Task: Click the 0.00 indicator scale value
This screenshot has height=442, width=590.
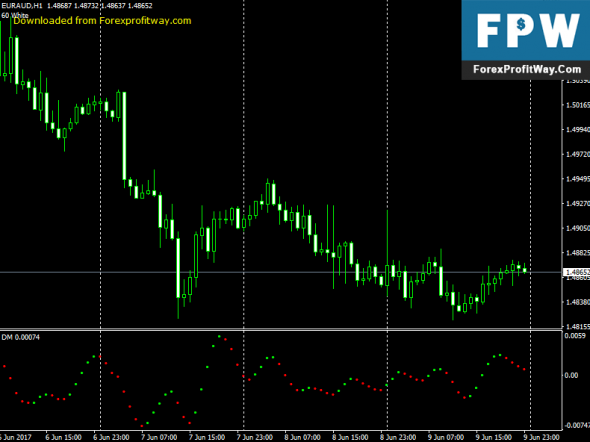Action: [x=571, y=375]
